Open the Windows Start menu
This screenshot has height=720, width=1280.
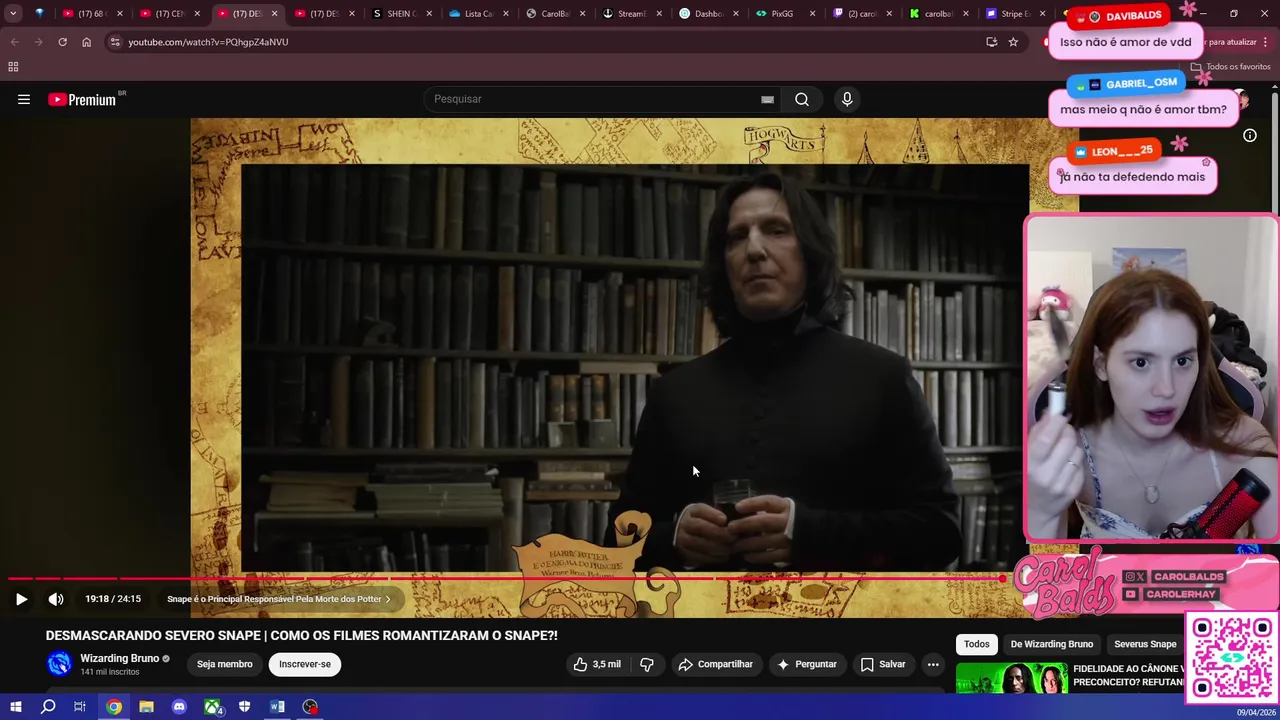point(15,707)
